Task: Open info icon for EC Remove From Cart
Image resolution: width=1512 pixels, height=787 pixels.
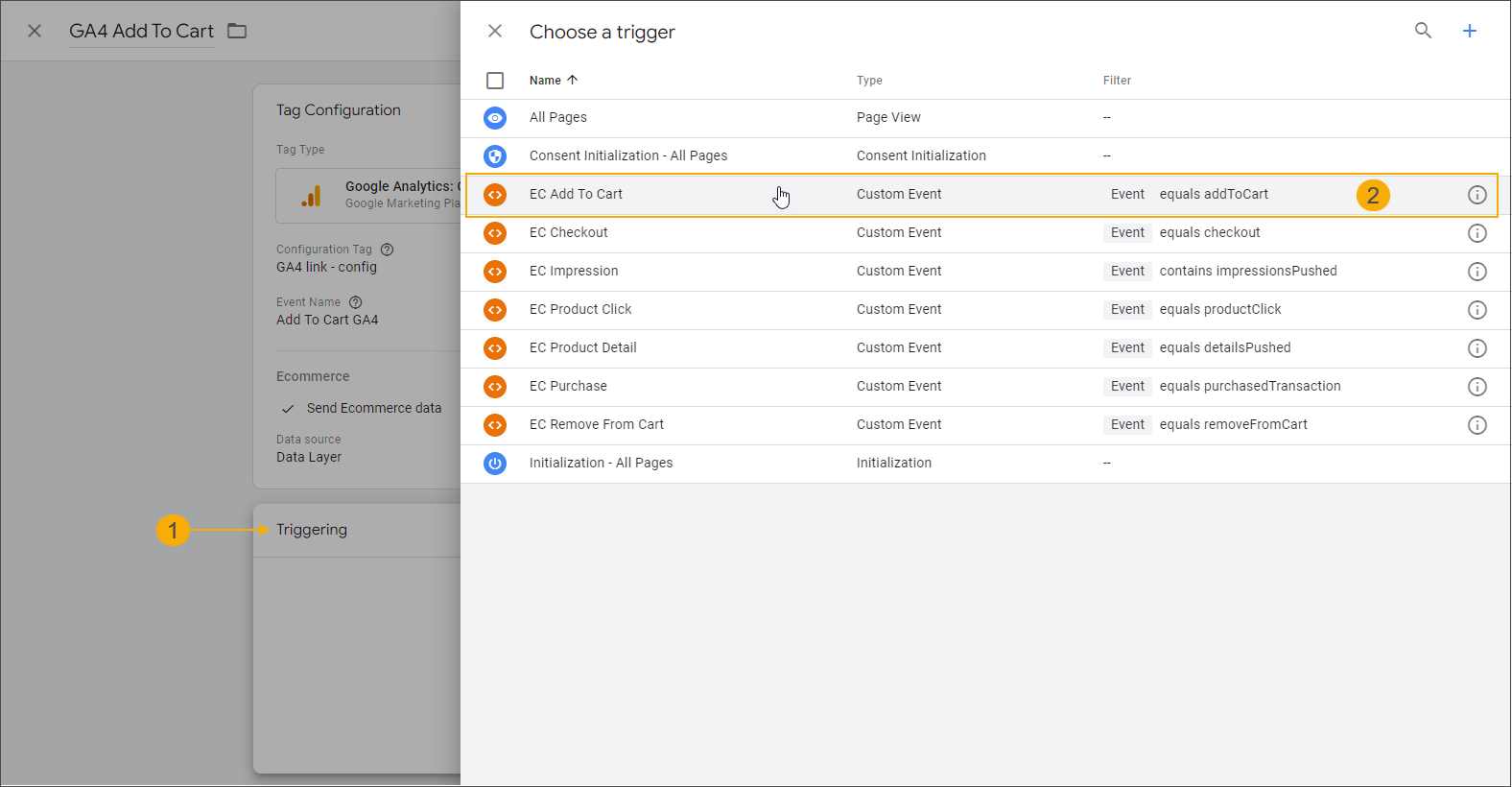Action: (1477, 425)
